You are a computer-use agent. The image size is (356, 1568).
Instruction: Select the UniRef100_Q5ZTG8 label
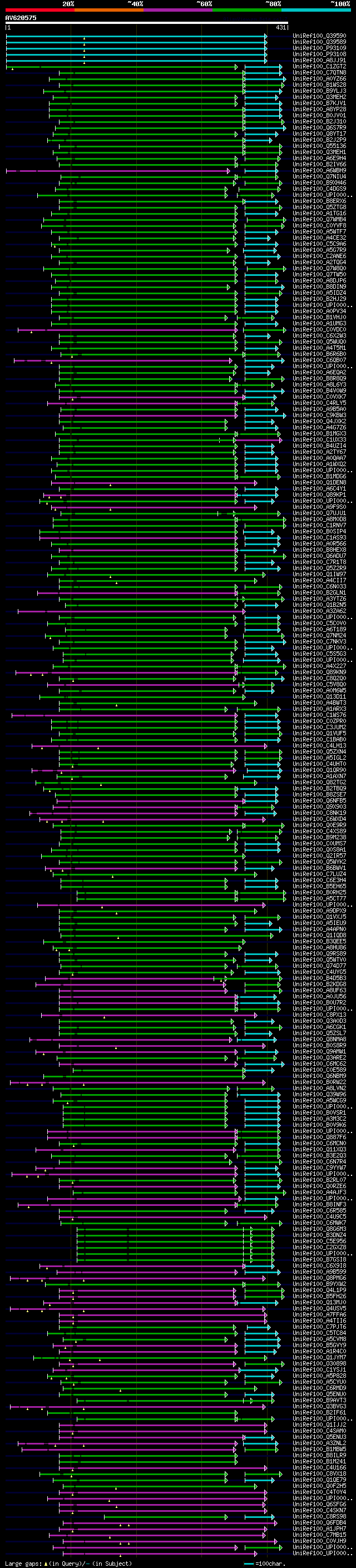[319, 207]
